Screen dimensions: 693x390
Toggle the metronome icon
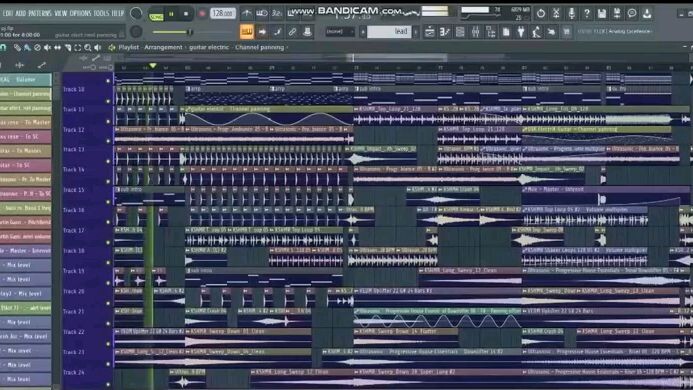click(x=247, y=14)
